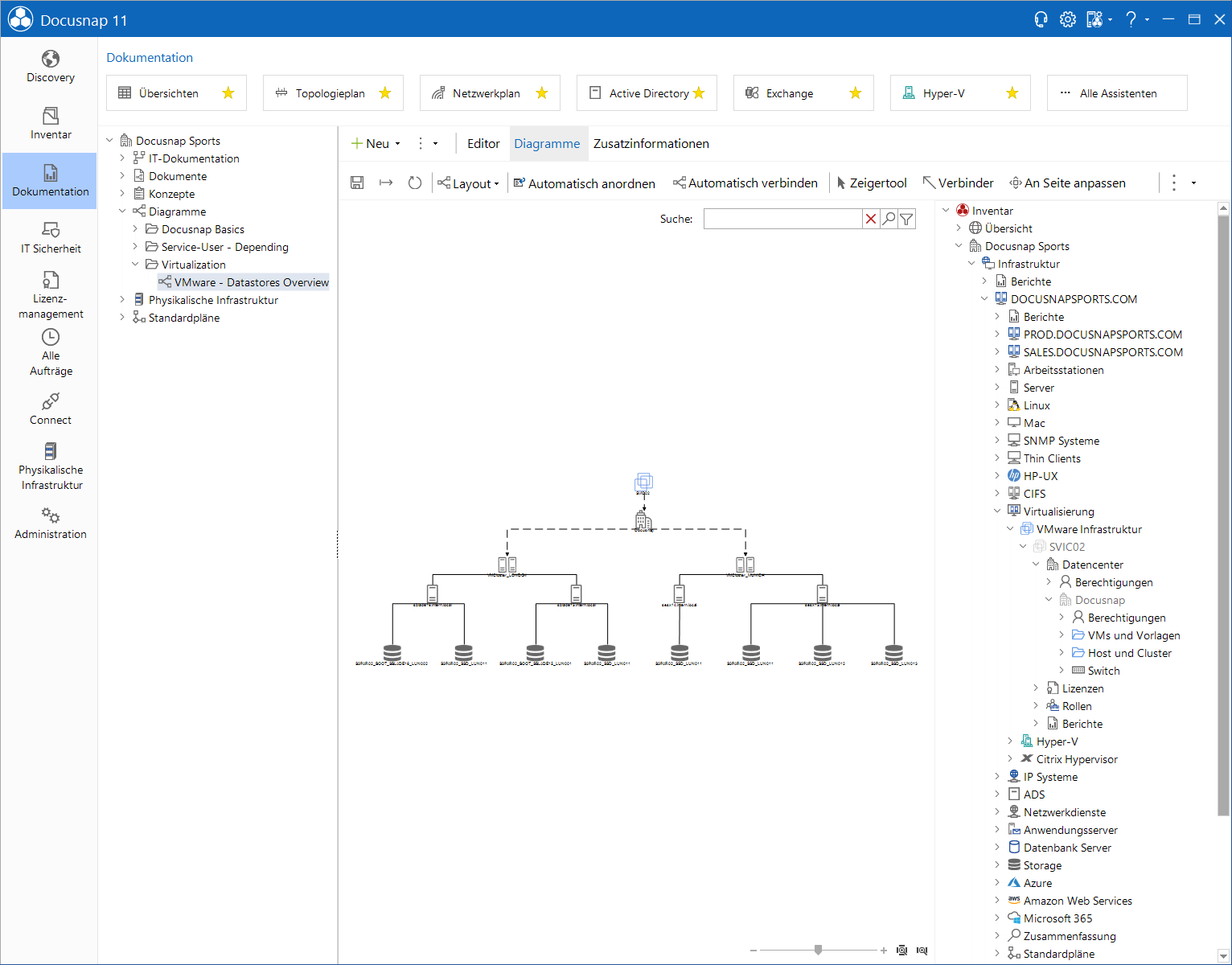Clear the search with red X
This screenshot has height=965, width=1232.
click(x=871, y=219)
